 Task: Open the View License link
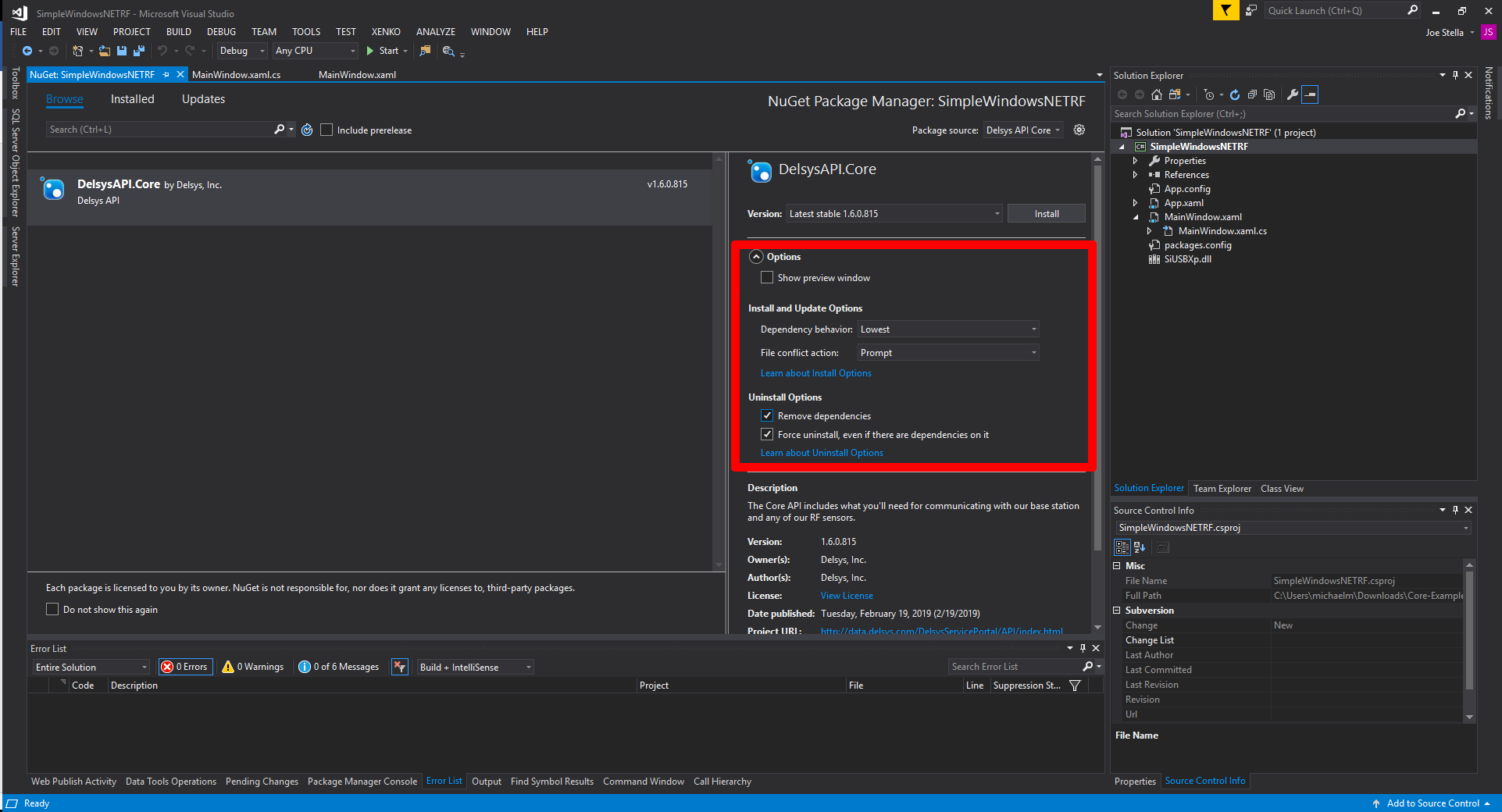(847, 596)
